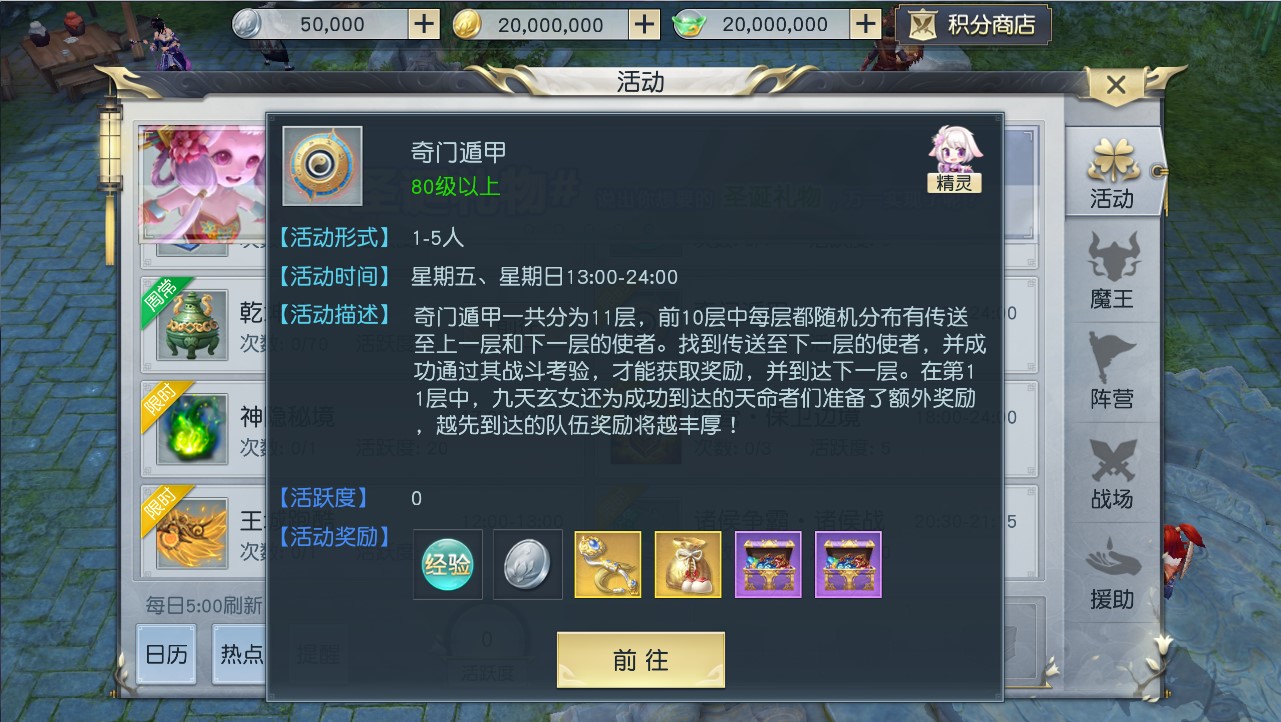Click the 前往 go button

pos(641,660)
